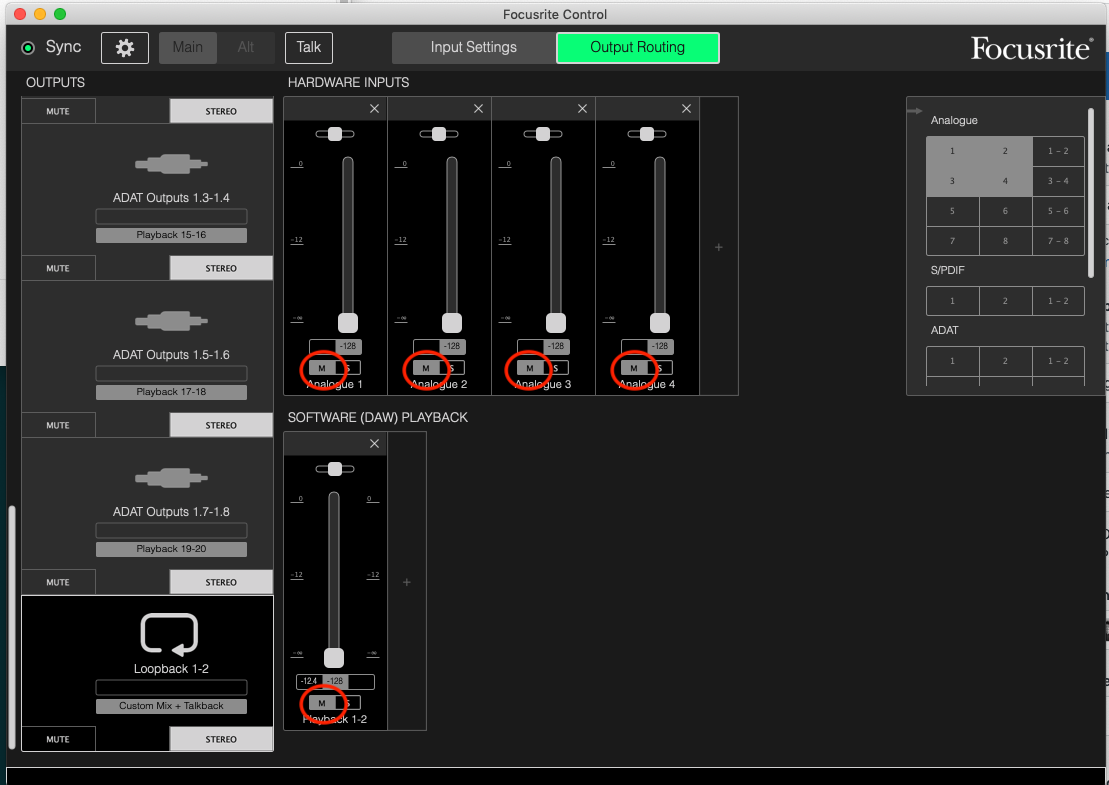The height and width of the screenshot is (785, 1109).
Task: Select Analogue input 6 in the picker
Action: (x=1005, y=211)
